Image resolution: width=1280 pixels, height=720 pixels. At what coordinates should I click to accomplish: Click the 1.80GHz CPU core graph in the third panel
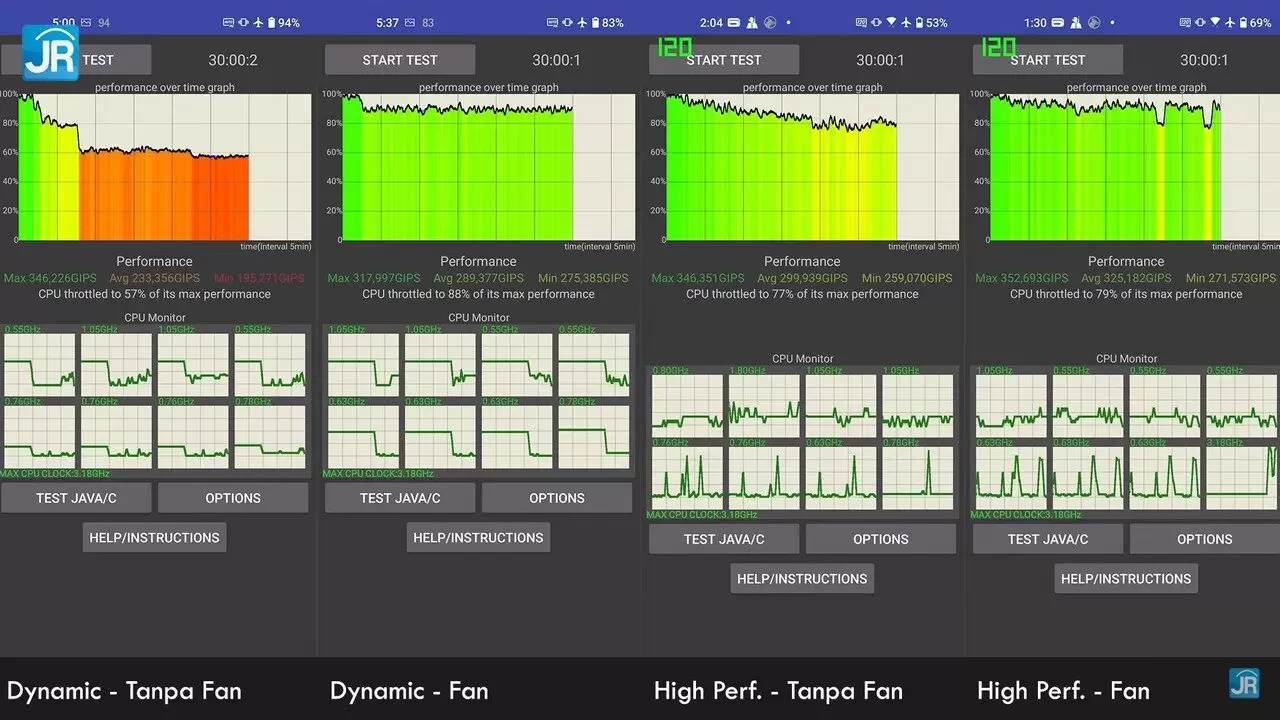[764, 406]
